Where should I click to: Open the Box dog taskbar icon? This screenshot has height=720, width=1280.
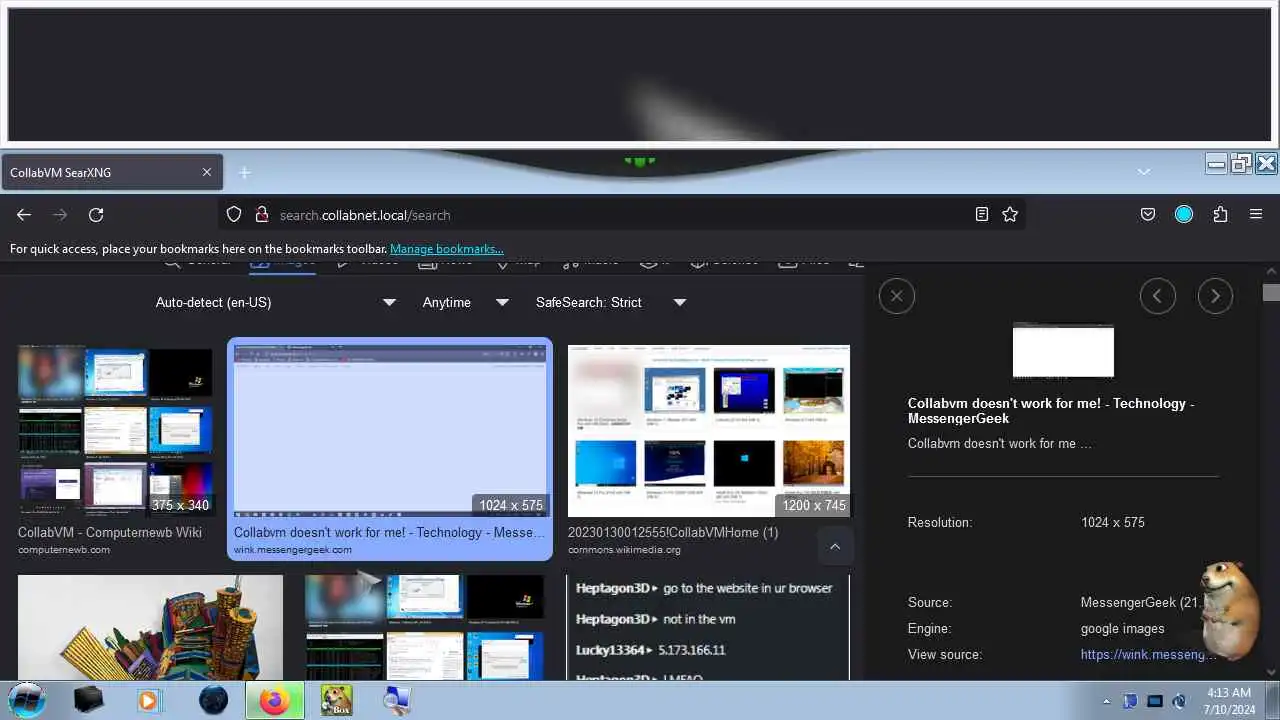[x=336, y=700]
